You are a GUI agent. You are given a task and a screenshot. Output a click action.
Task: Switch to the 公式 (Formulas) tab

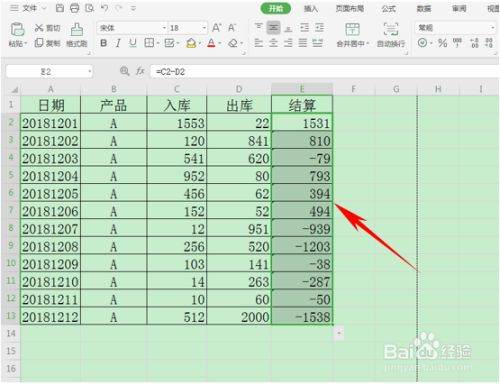point(388,9)
